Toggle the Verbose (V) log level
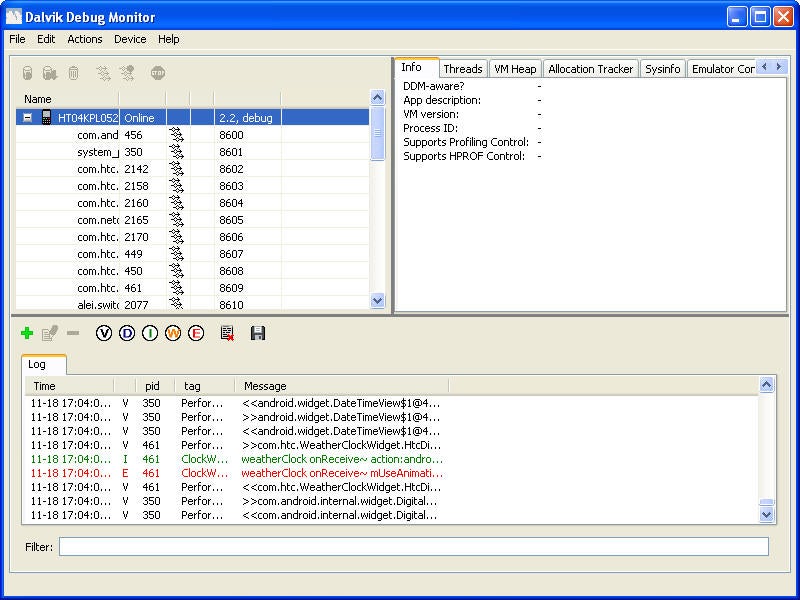The image size is (800, 600). (x=104, y=334)
